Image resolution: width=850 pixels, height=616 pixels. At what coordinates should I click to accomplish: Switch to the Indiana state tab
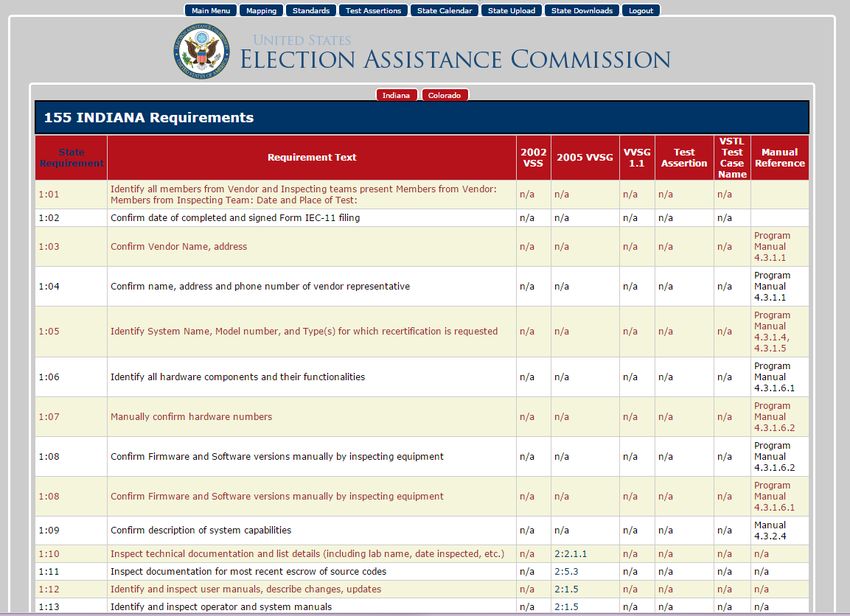(396, 95)
